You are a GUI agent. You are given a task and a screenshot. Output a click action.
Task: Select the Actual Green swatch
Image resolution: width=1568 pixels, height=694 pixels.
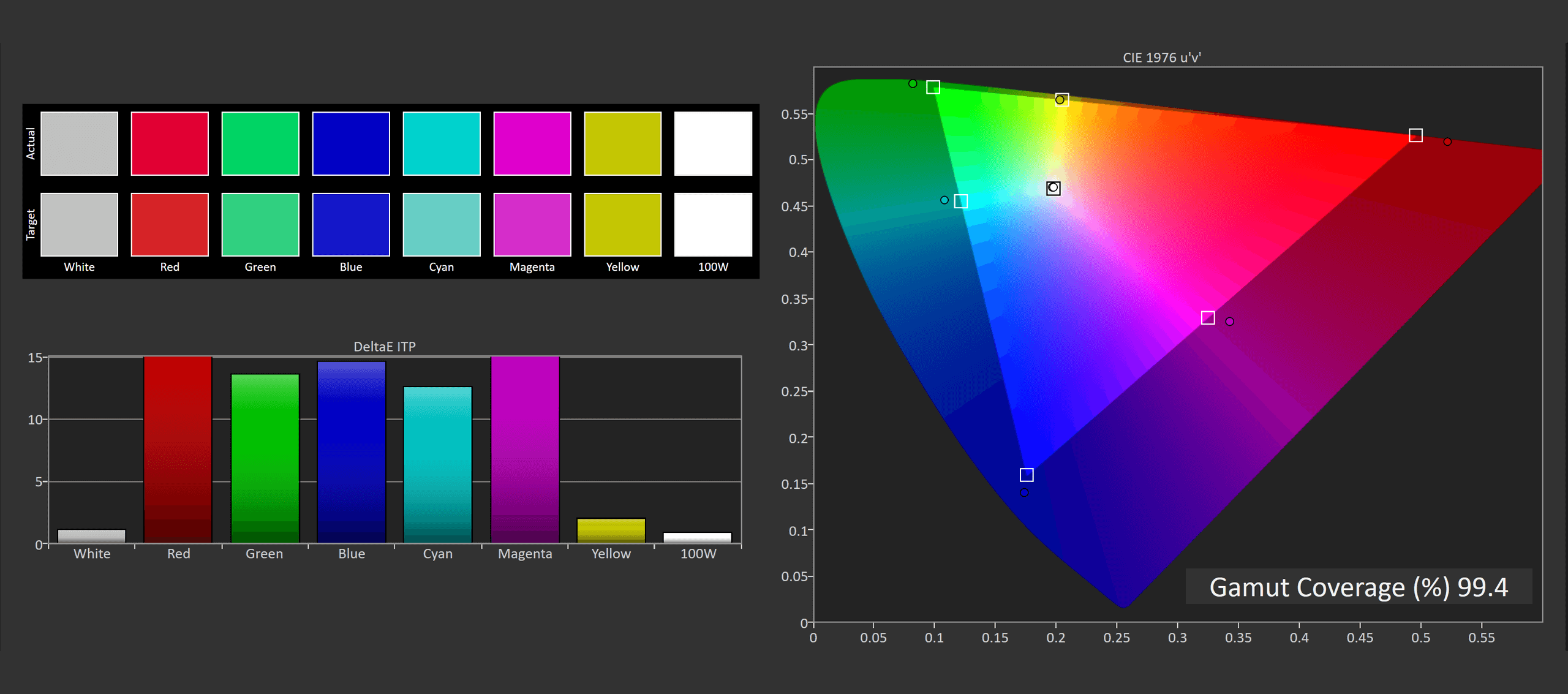260,143
